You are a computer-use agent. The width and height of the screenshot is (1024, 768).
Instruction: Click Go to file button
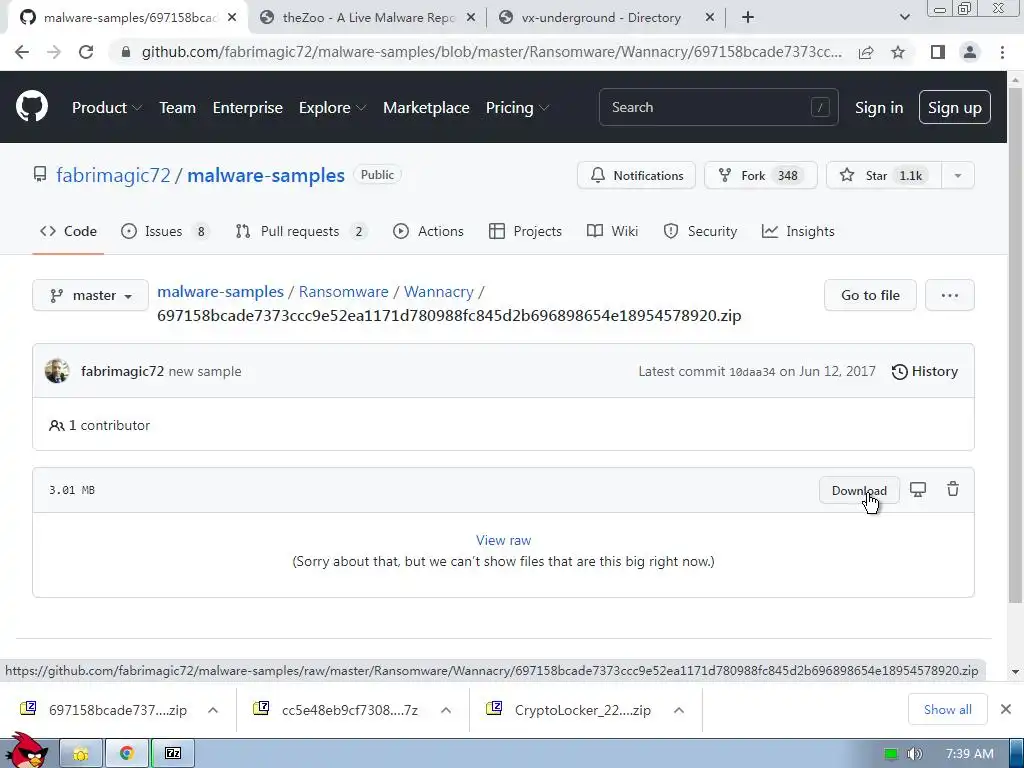[870, 295]
